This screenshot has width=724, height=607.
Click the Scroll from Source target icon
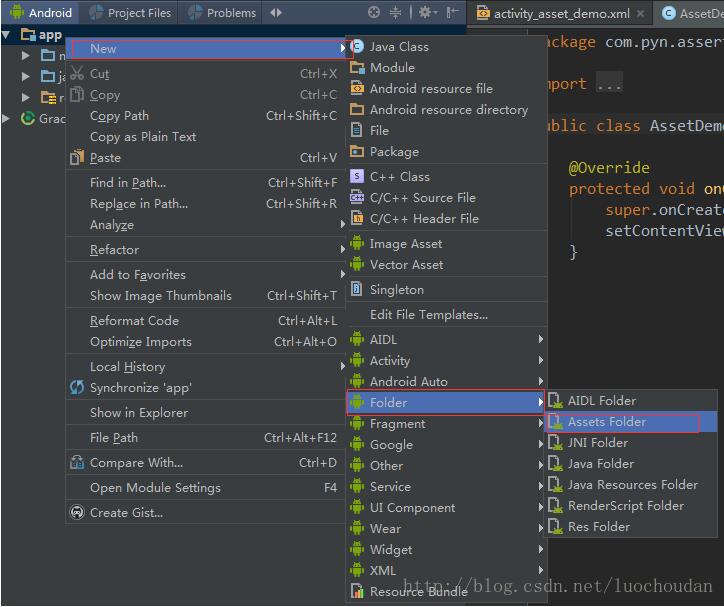(x=374, y=13)
